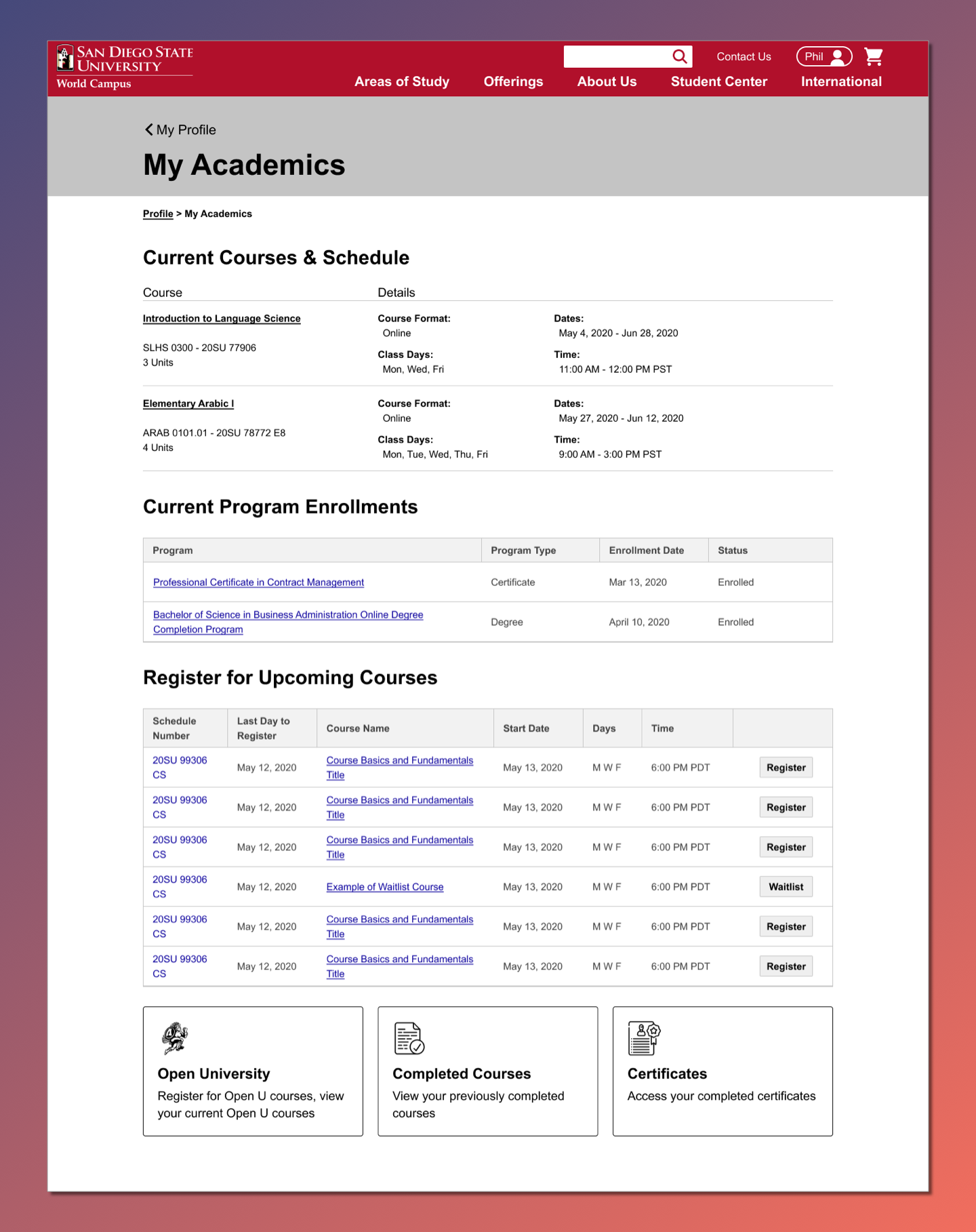This screenshot has height=1232, width=976.
Task: Open Professional Certificate in Contract Management
Action: click(258, 582)
